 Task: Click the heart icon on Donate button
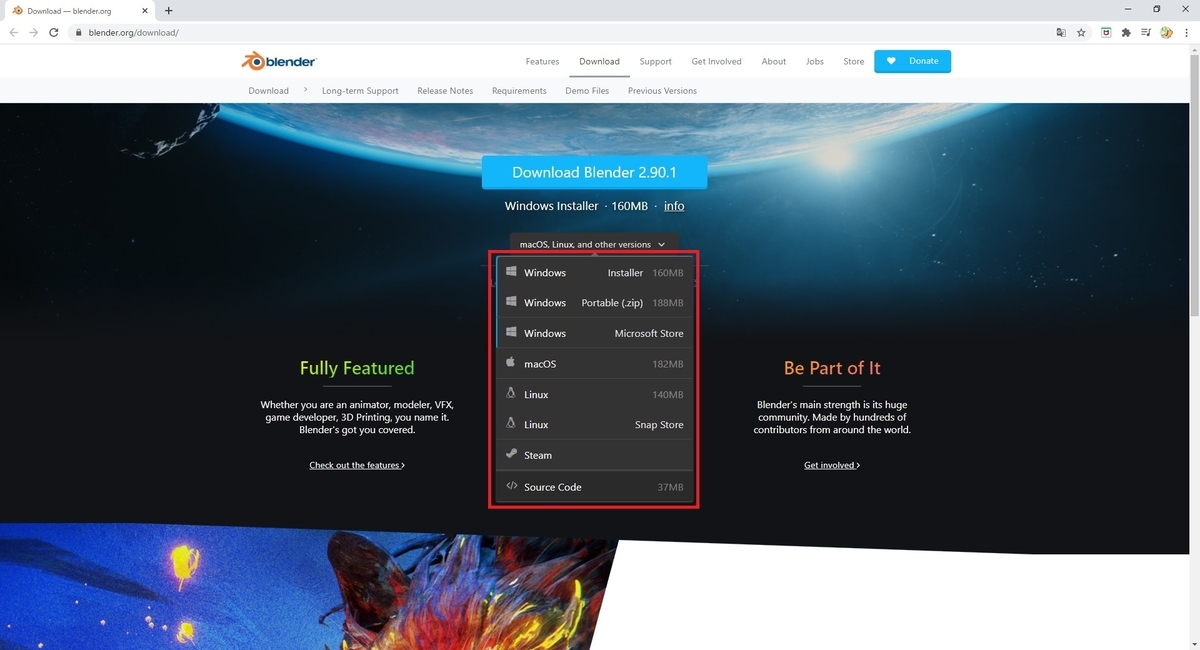(x=892, y=61)
